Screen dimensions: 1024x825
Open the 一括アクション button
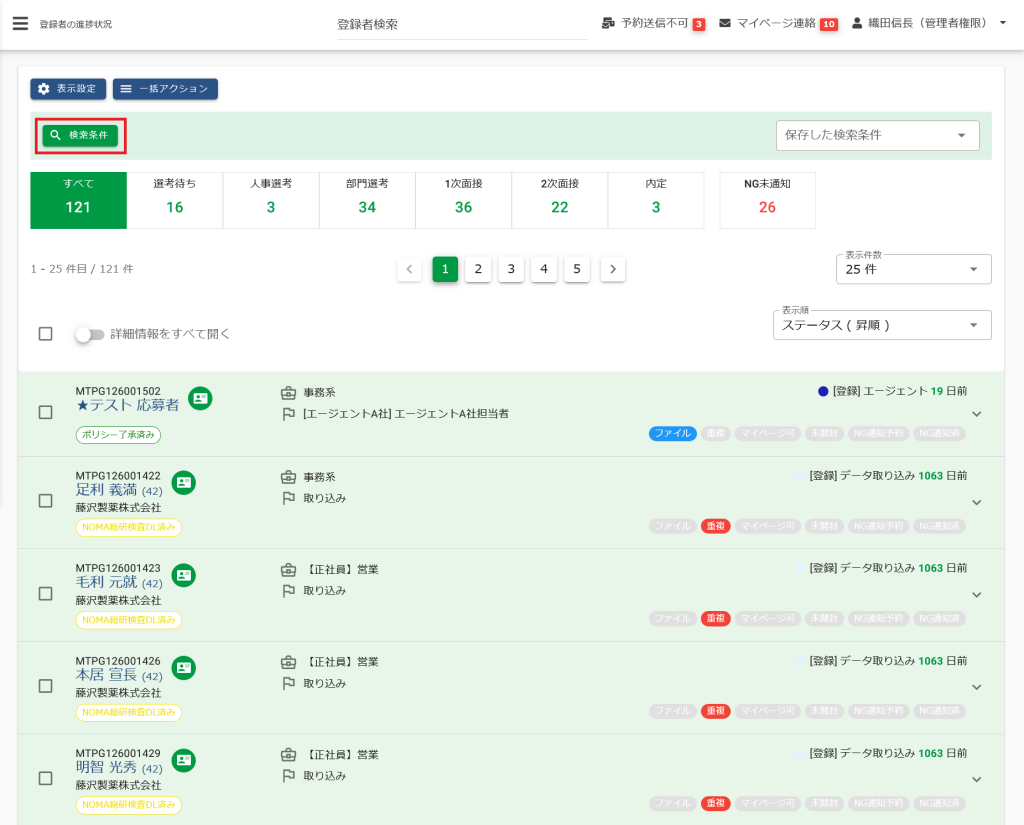(x=165, y=89)
